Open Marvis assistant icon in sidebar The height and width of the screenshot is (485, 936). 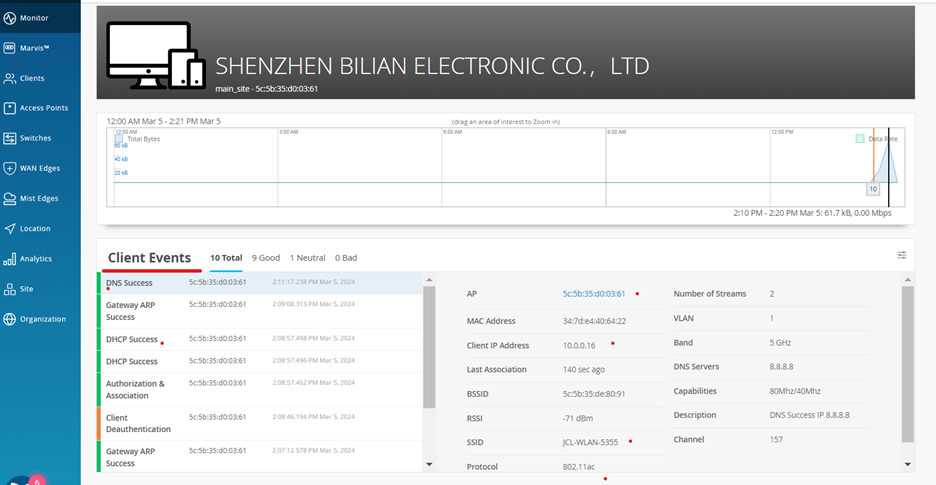(10, 48)
